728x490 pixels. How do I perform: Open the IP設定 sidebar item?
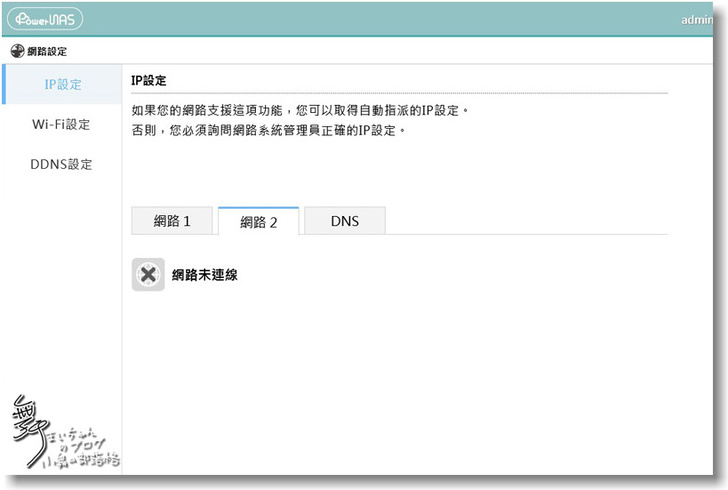click(x=63, y=84)
